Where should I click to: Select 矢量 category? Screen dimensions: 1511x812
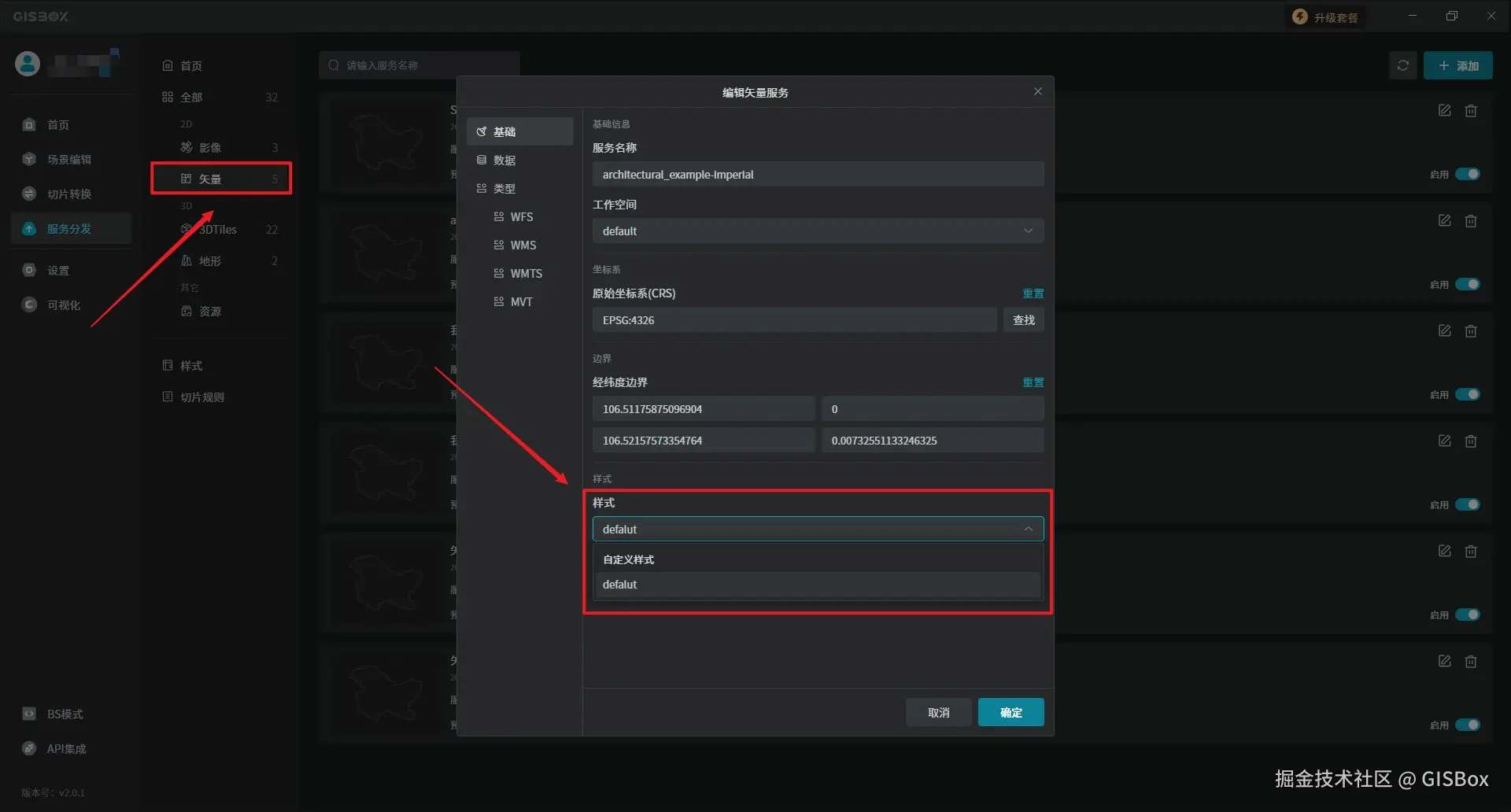coord(220,179)
